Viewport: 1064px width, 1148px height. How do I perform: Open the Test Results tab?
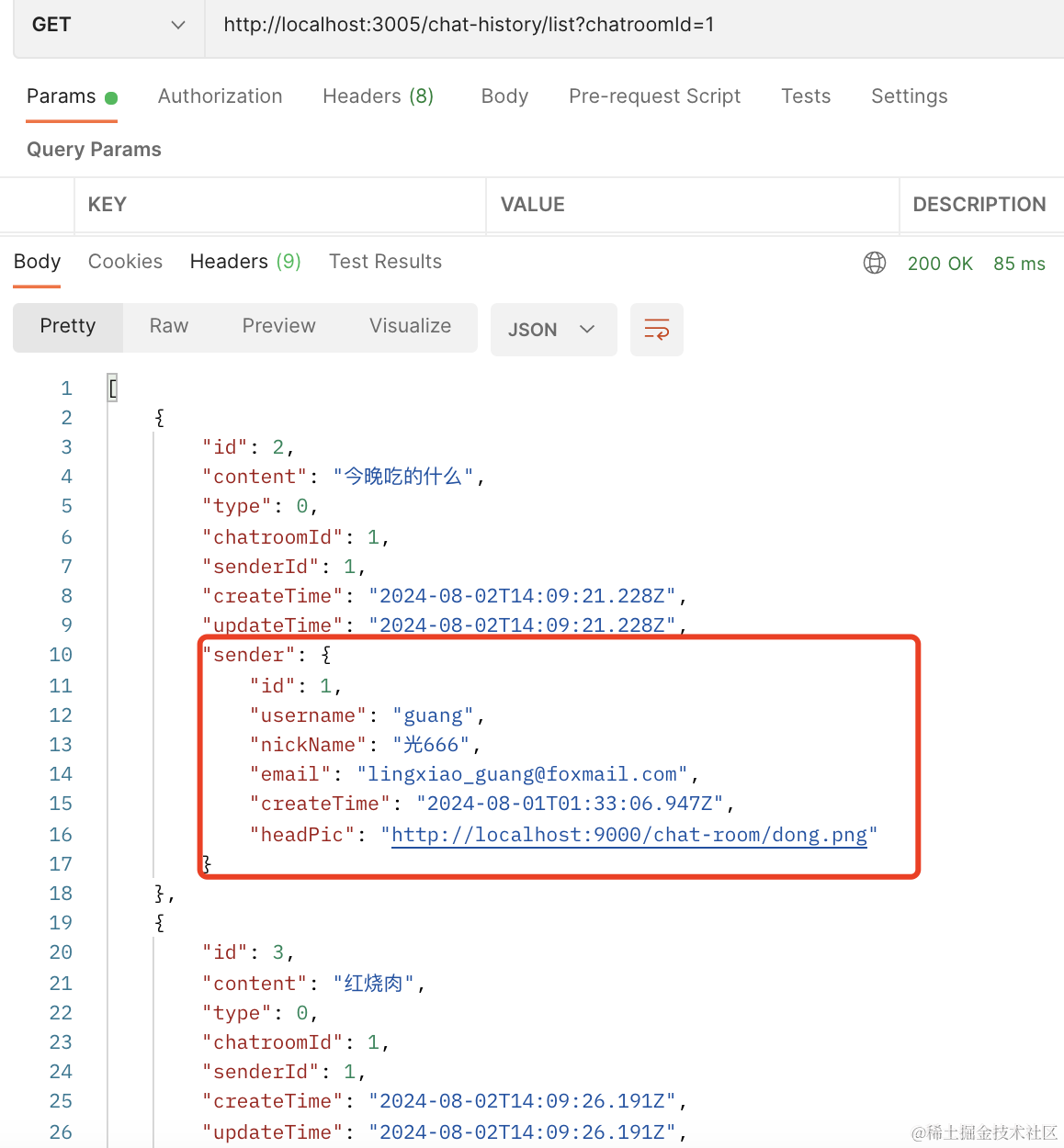click(385, 262)
